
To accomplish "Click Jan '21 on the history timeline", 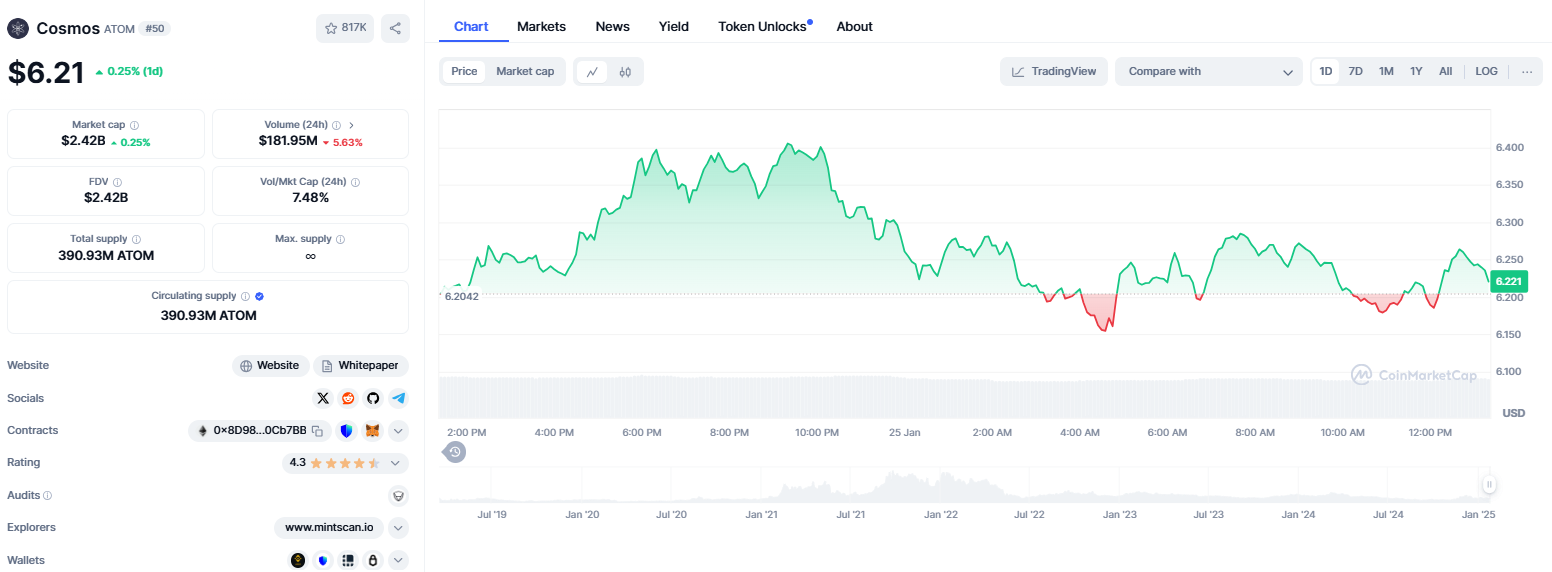I will [762, 514].
